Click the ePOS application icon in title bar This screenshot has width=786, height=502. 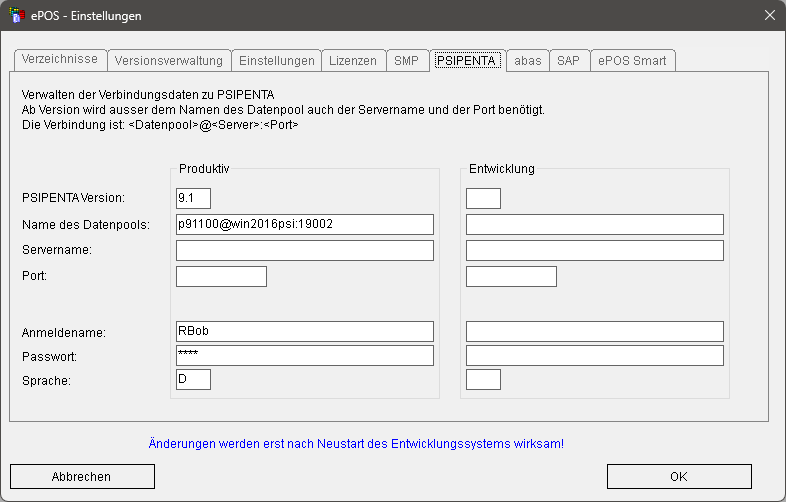[17, 15]
